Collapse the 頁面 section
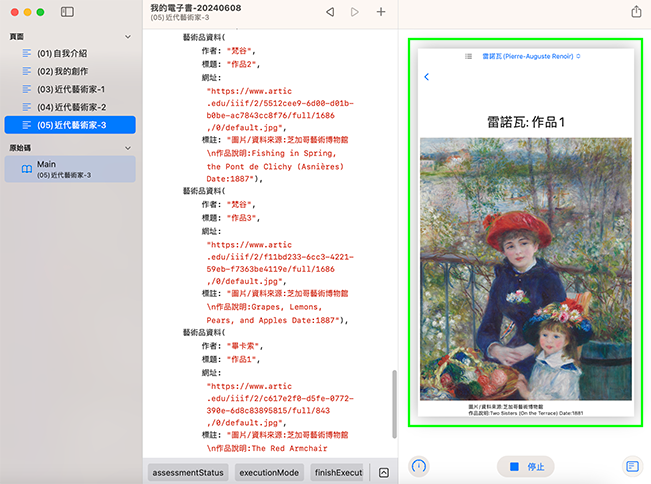 tap(128, 36)
